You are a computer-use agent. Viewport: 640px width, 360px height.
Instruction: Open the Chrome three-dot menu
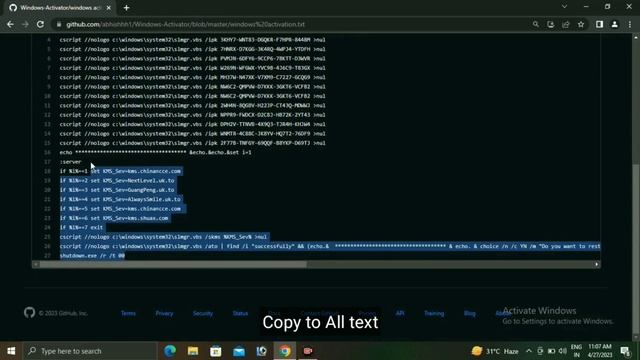point(630,24)
